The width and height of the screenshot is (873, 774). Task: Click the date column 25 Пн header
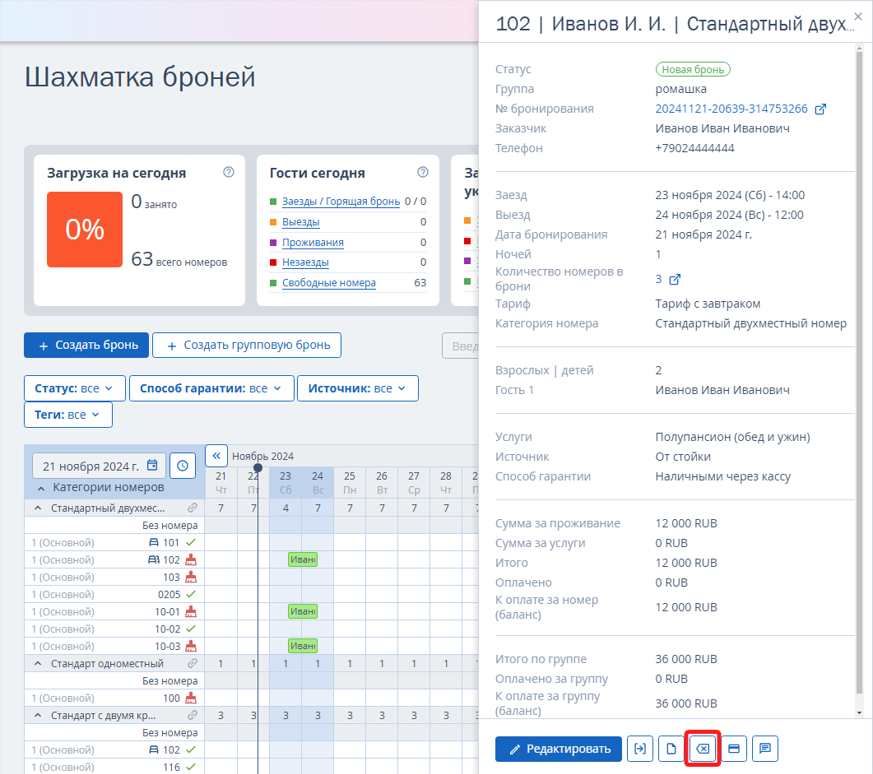(350, 483)
